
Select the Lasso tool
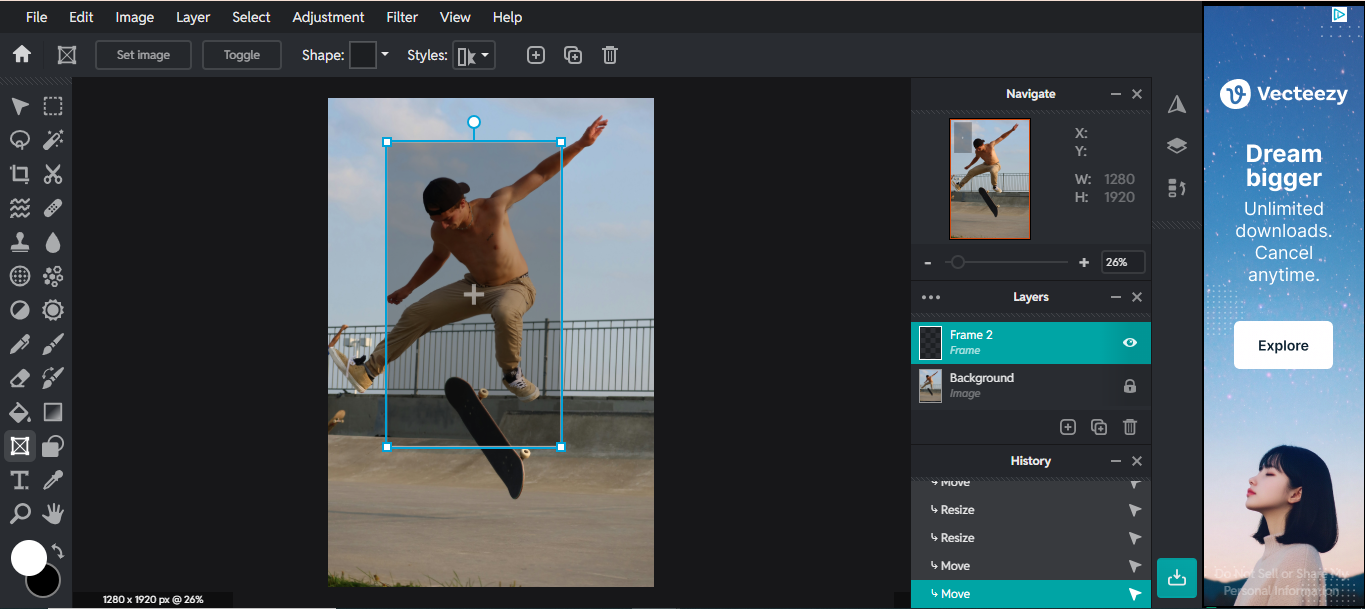(20, 140)
